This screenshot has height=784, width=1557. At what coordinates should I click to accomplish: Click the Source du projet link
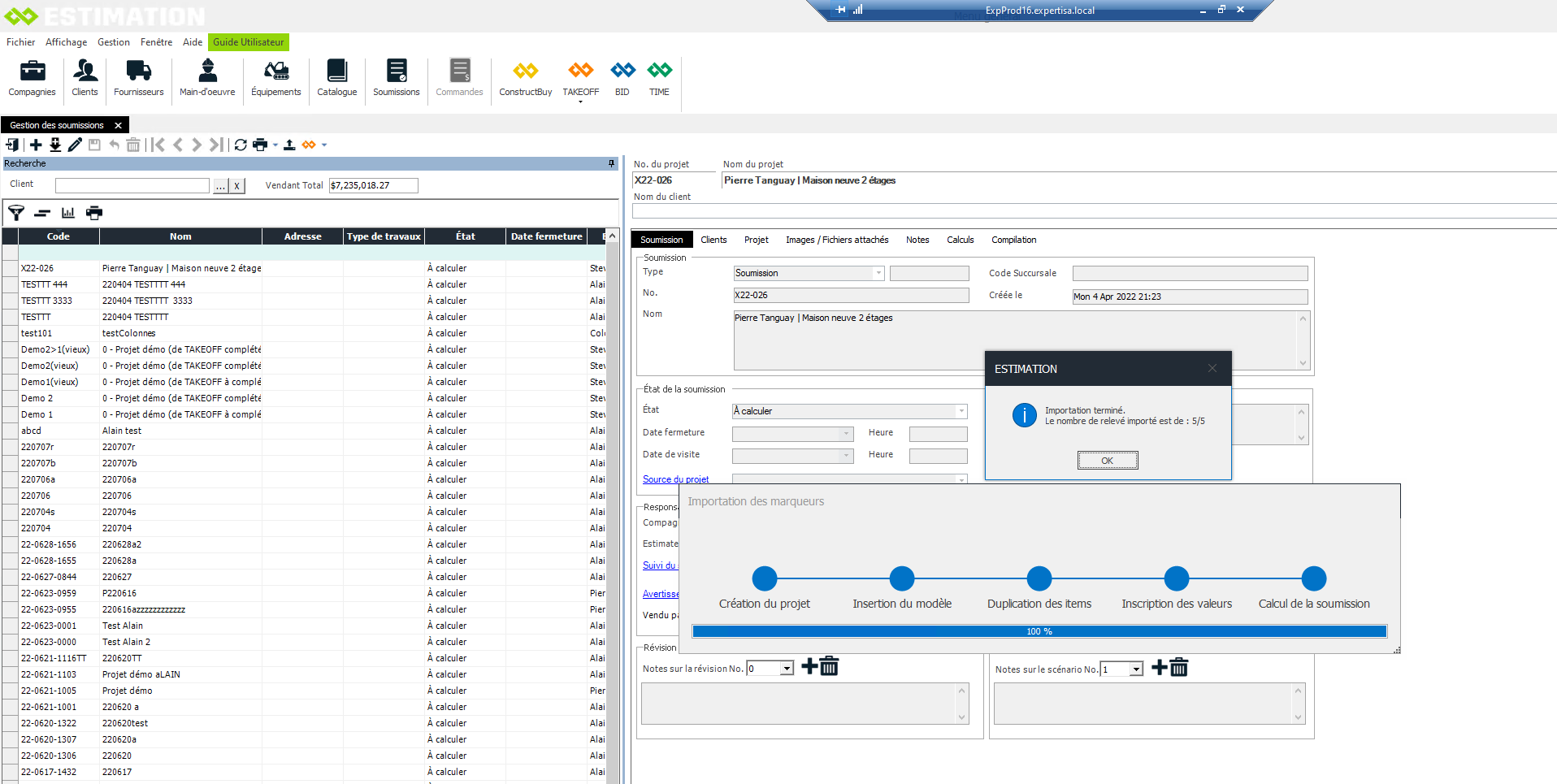coord(675,479)
